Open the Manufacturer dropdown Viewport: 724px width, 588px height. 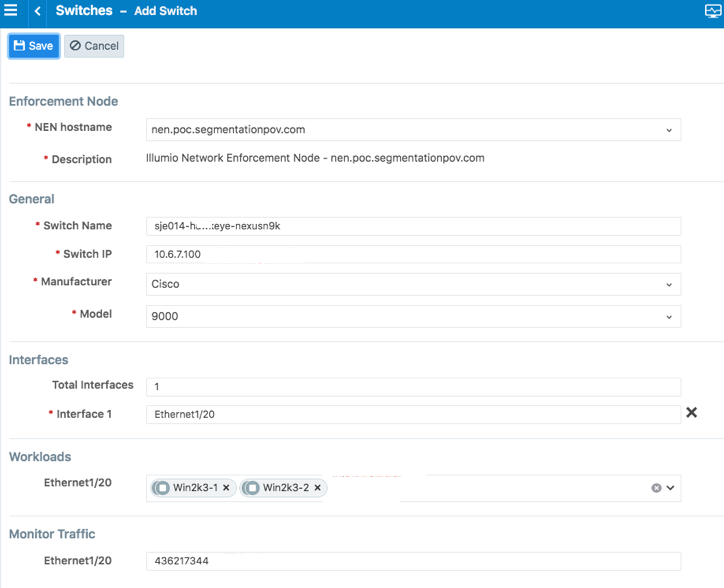click(669, 285)
